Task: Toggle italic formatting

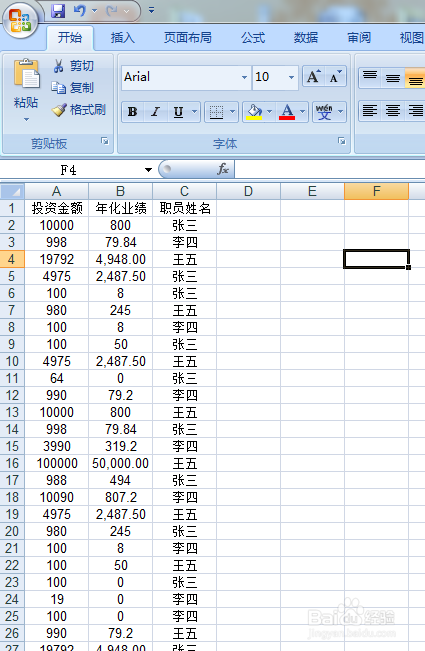Action: click(x=156, y=112)
